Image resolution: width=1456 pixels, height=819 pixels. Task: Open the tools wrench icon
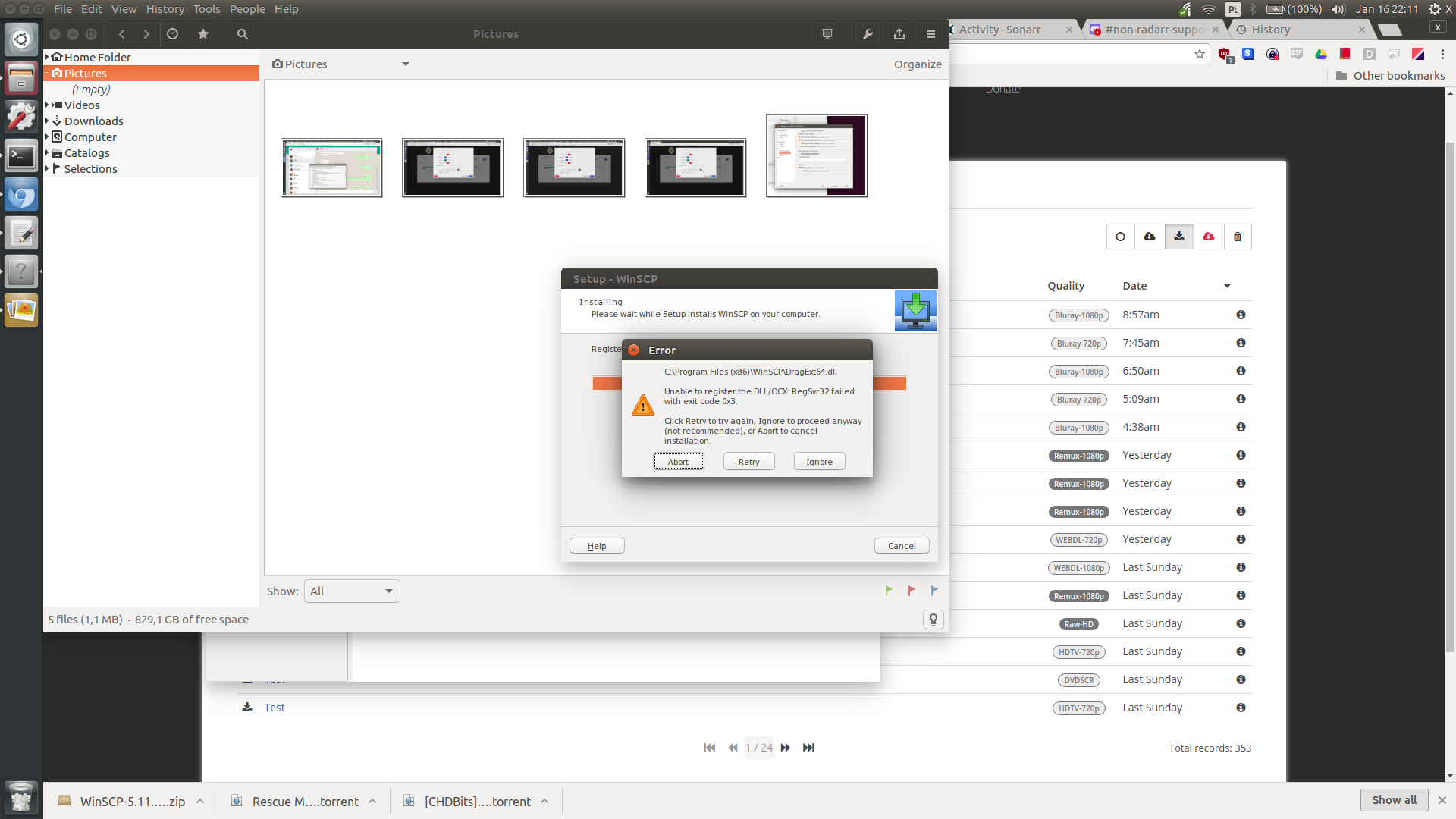click(x=868, y=34)
